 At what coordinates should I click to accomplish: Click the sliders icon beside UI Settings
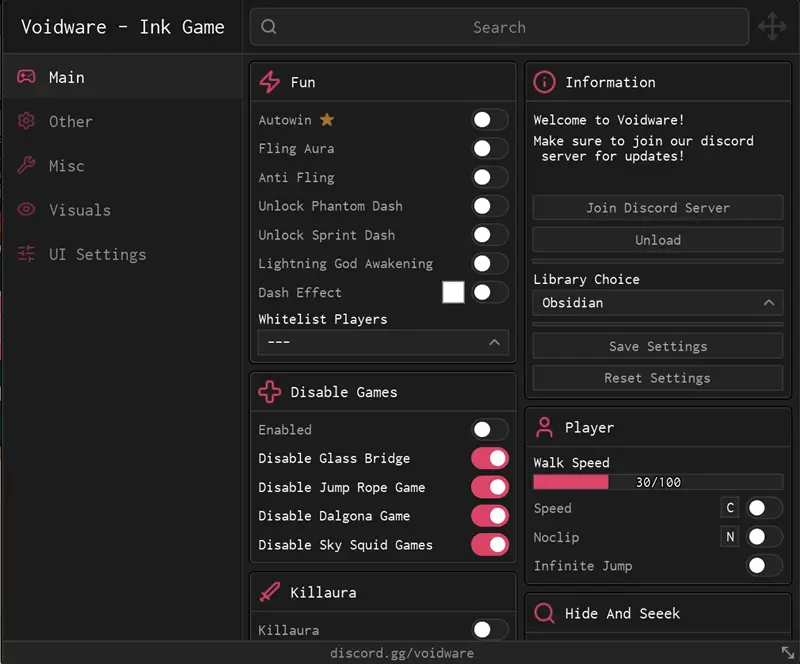[x=26, y=254]
